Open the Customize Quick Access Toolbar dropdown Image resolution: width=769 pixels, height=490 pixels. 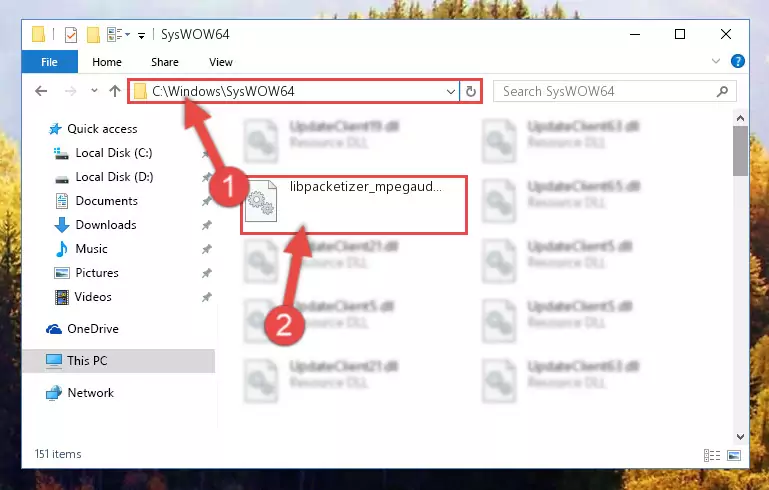tap(141, 35)
